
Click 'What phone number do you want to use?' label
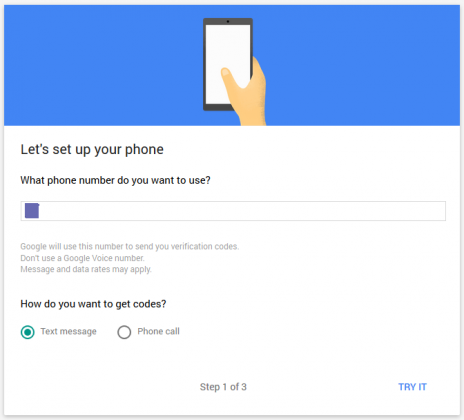(115, 180)
